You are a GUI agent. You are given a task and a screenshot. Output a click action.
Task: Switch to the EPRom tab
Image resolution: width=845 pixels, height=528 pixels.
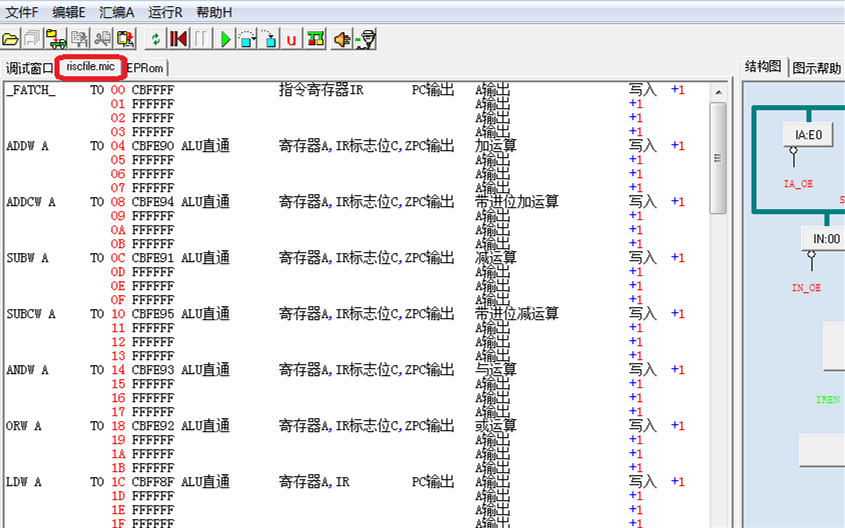click(146, 68)
